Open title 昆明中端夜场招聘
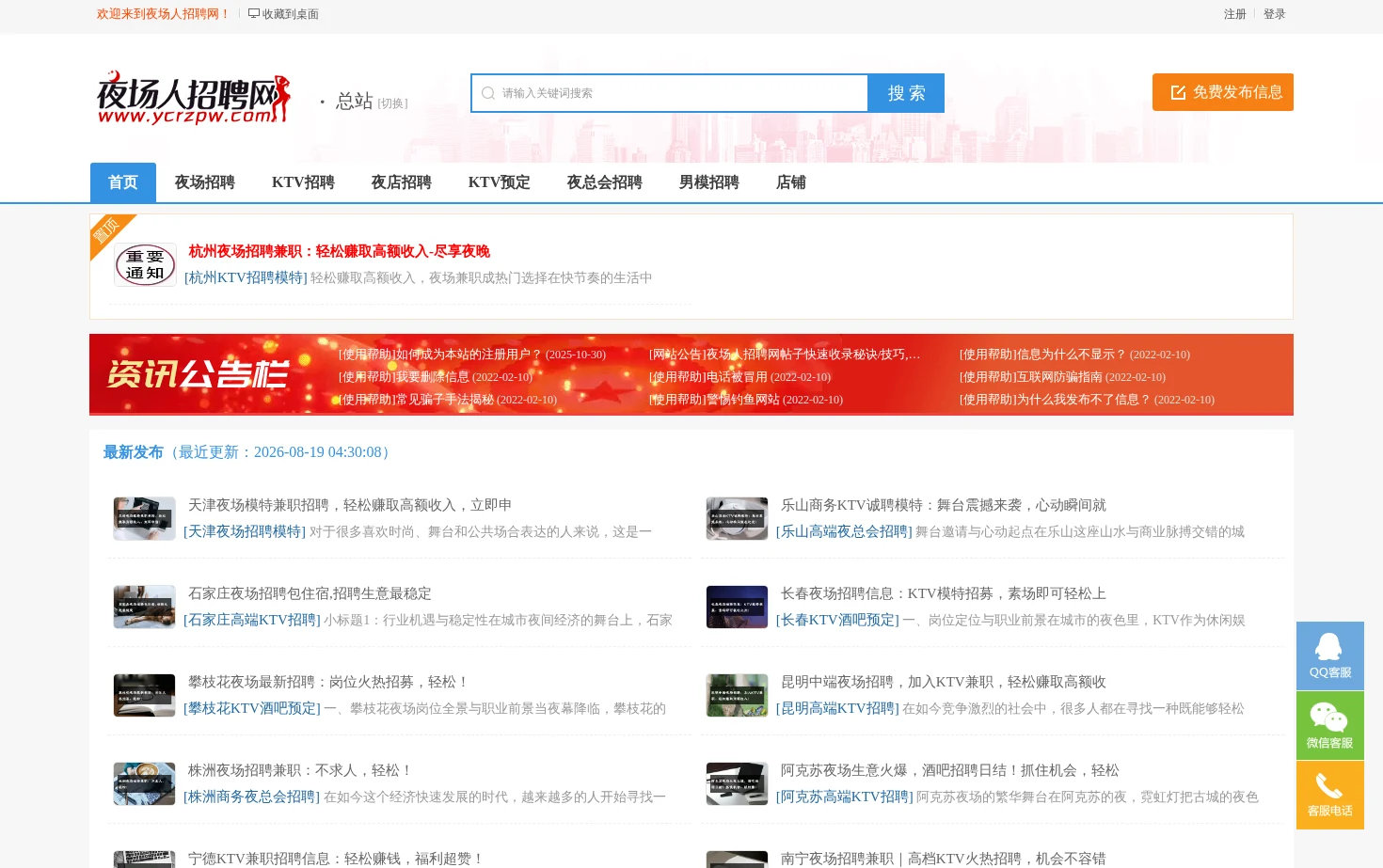1383x868 pixels. tap(944, 682)
